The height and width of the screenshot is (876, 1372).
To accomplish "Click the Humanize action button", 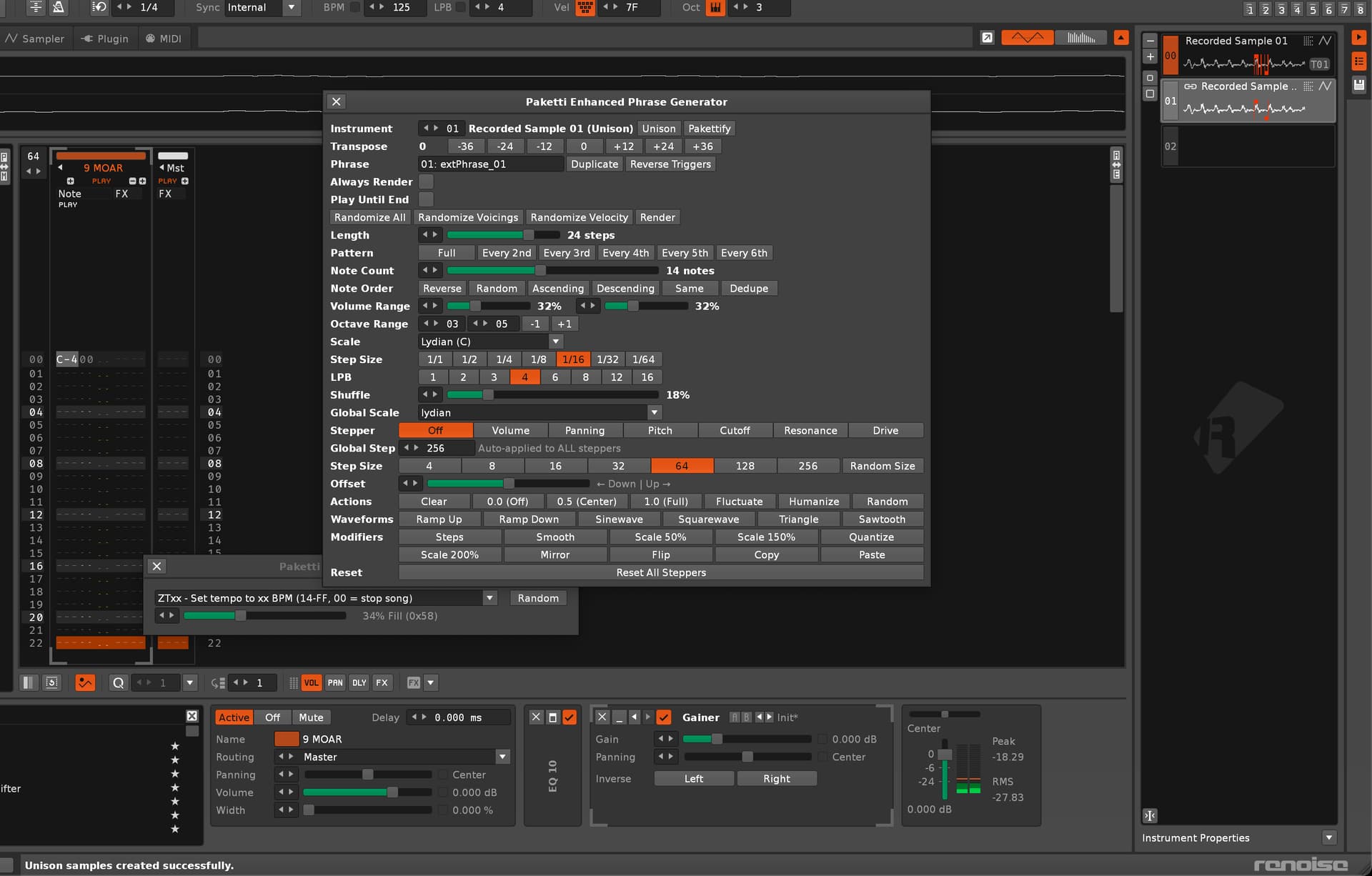I will [814, 502].
